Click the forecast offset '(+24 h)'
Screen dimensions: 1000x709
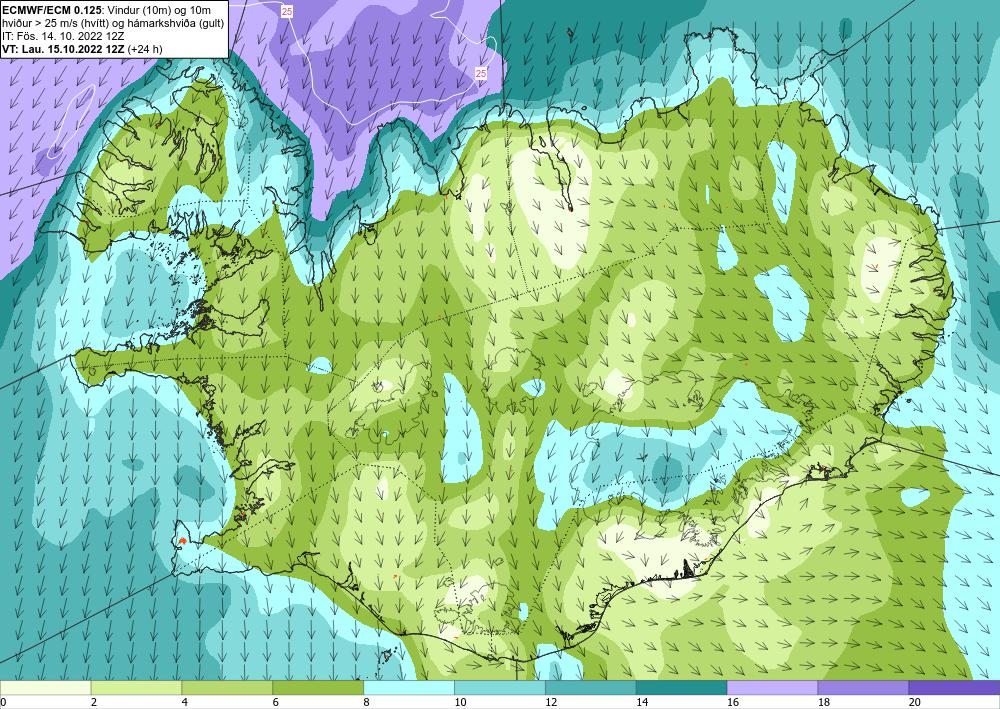[x=145, y=49]
